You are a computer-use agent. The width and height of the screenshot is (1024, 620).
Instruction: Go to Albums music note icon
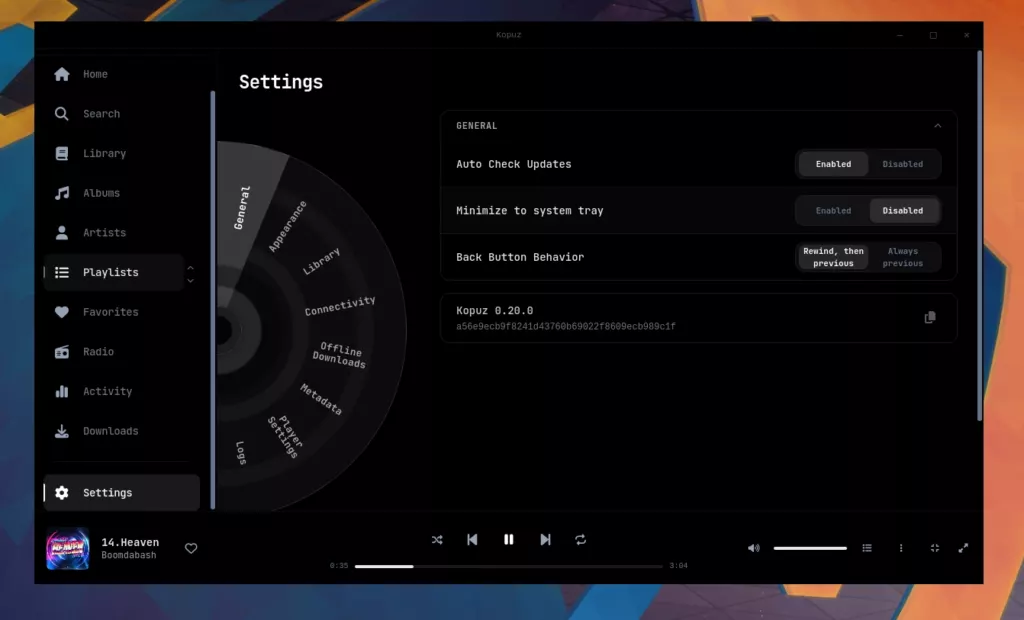pyautogui.click(x=62, y=193)
